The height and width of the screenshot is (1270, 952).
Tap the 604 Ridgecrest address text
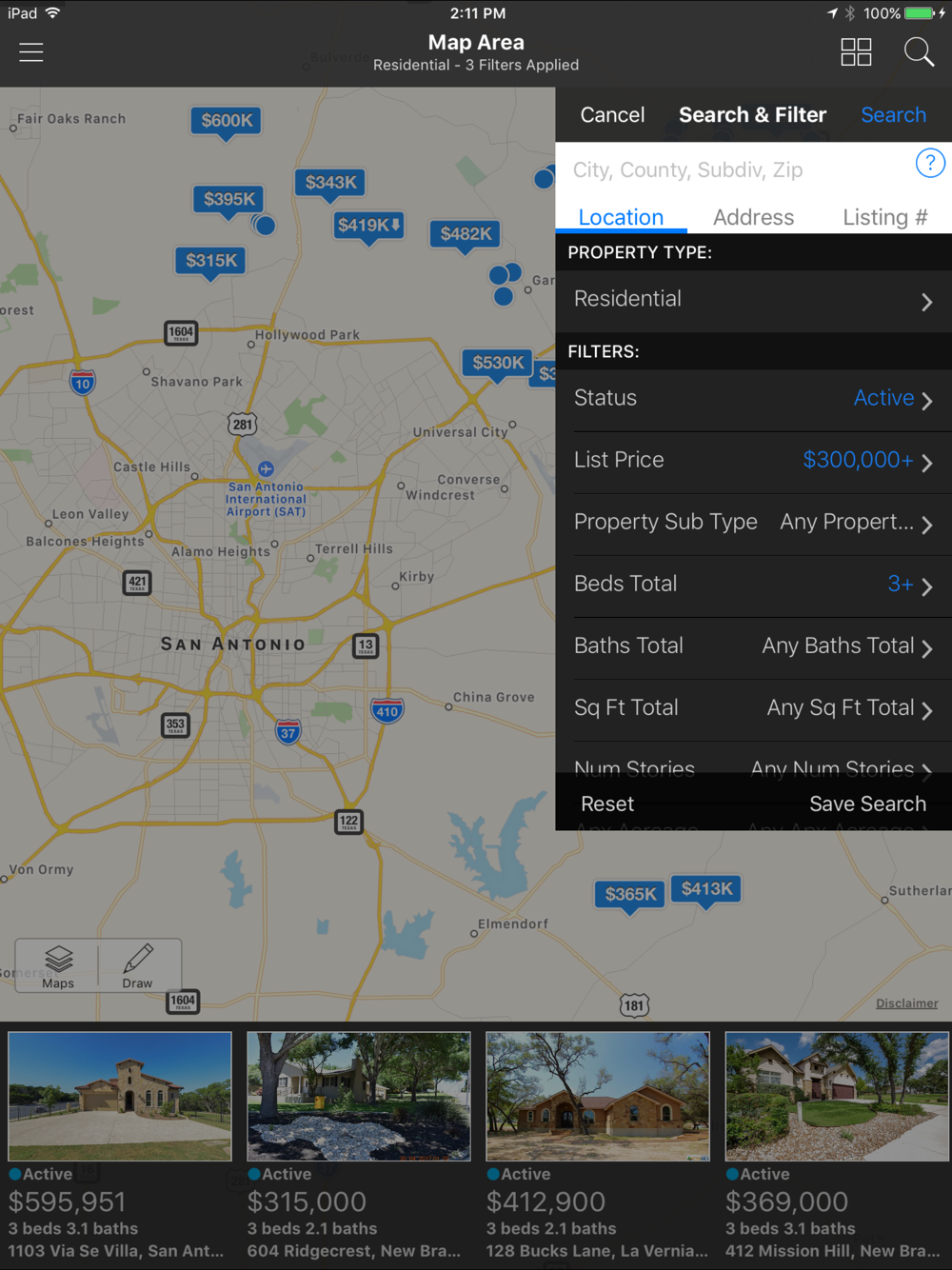354,1251
